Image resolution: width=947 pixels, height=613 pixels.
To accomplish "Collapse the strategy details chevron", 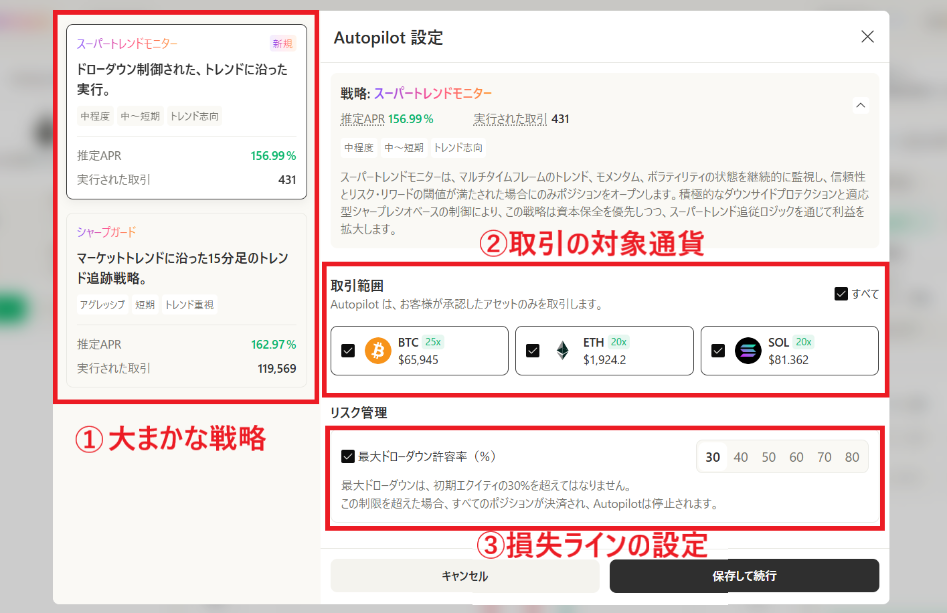I will click(860, 105).
